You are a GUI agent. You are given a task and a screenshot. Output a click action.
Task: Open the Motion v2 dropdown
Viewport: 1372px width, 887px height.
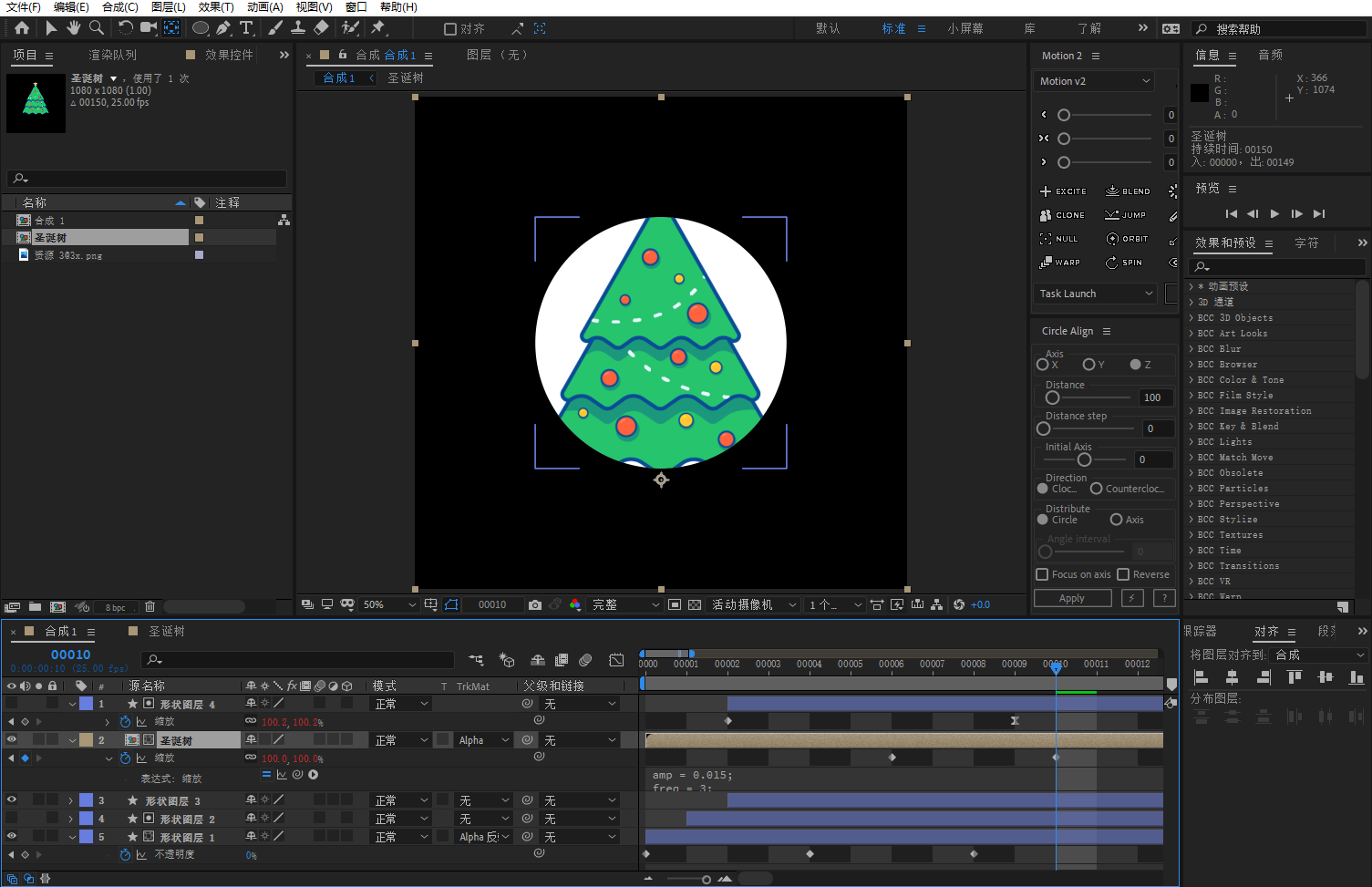coord(1094,81)
